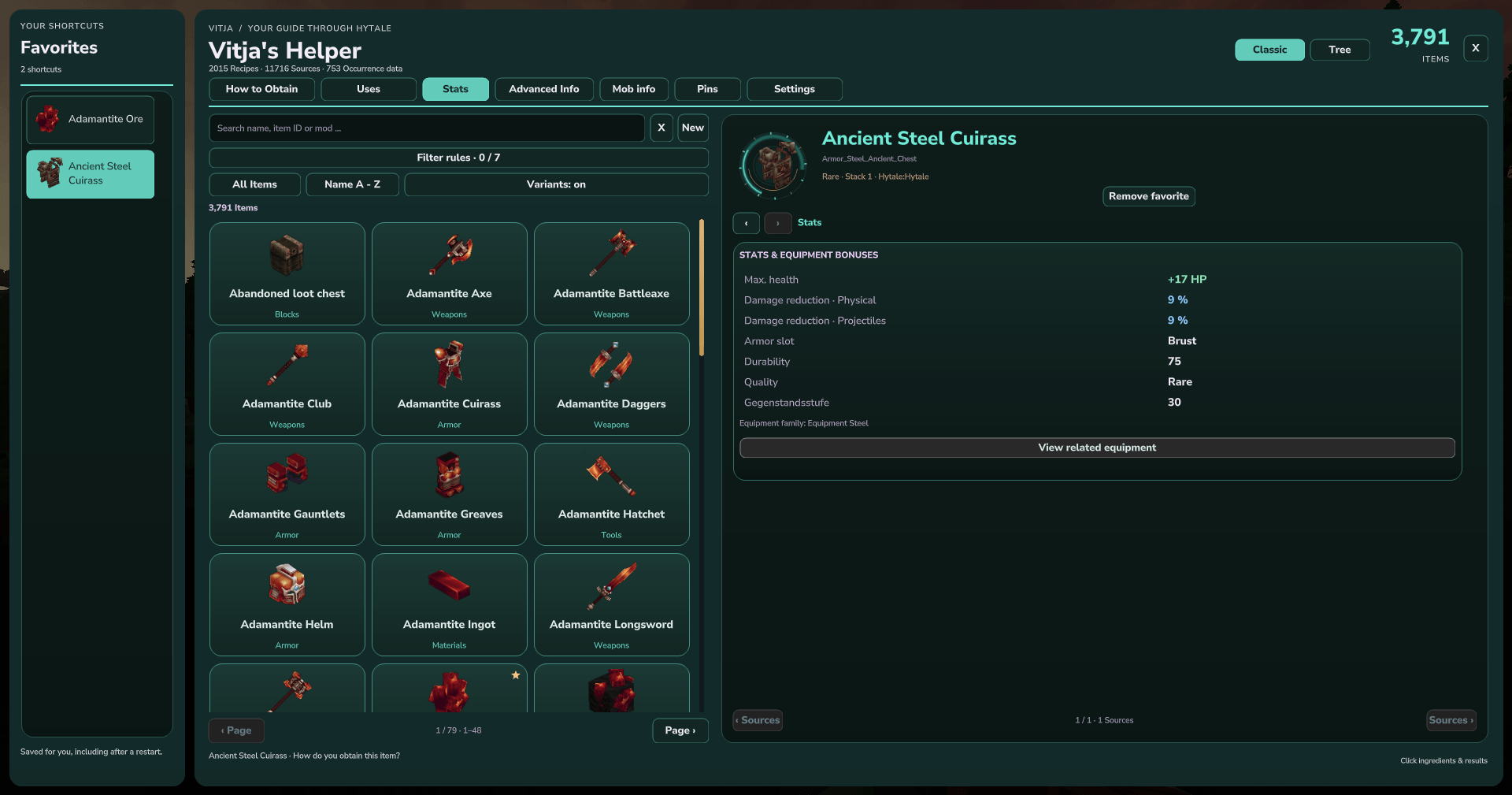Select the Adamantite Longsword weapon icon
This screenshot has height=795, width=1512.
(612, 585)
